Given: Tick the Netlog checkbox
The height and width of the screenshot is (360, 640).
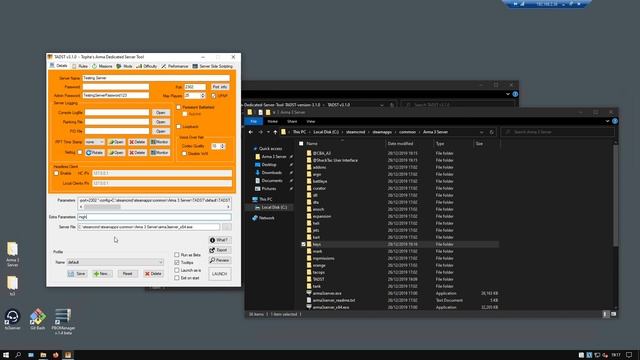Looking at the screenshot, I should pos(80,152).
